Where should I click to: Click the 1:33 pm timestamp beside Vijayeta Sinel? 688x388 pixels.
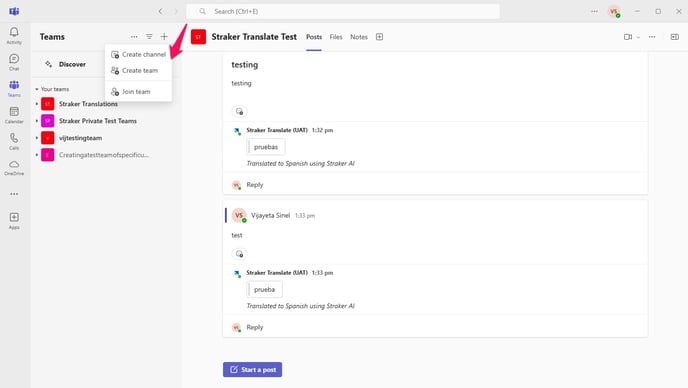tap(305, 216)
